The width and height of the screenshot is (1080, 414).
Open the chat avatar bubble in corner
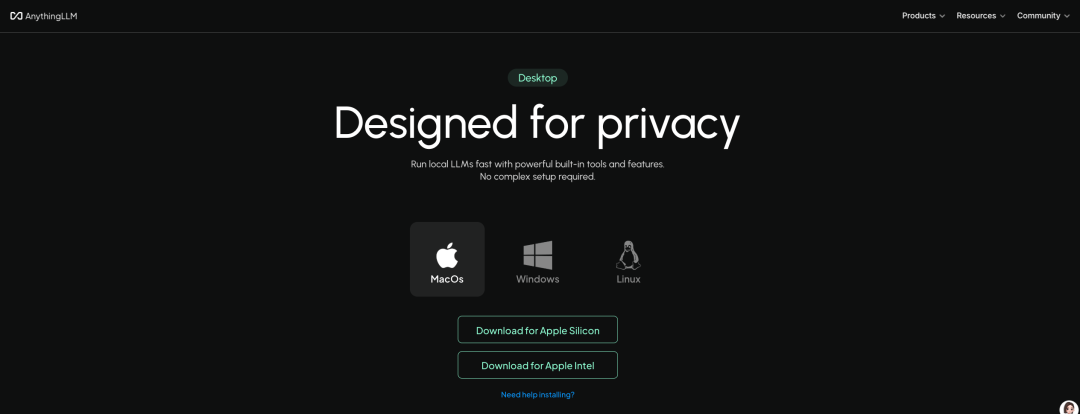(1068, 408)
